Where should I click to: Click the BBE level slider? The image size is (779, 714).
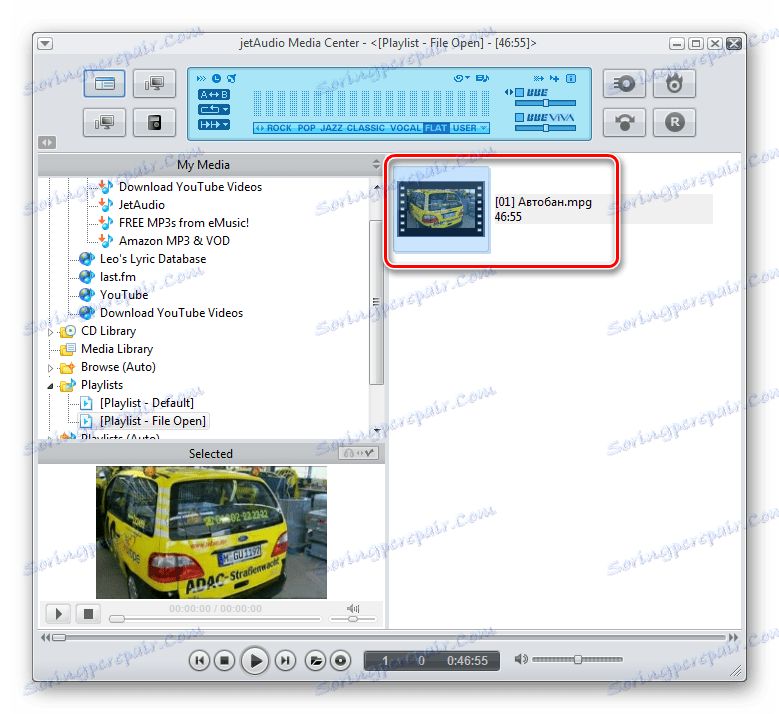545,103
